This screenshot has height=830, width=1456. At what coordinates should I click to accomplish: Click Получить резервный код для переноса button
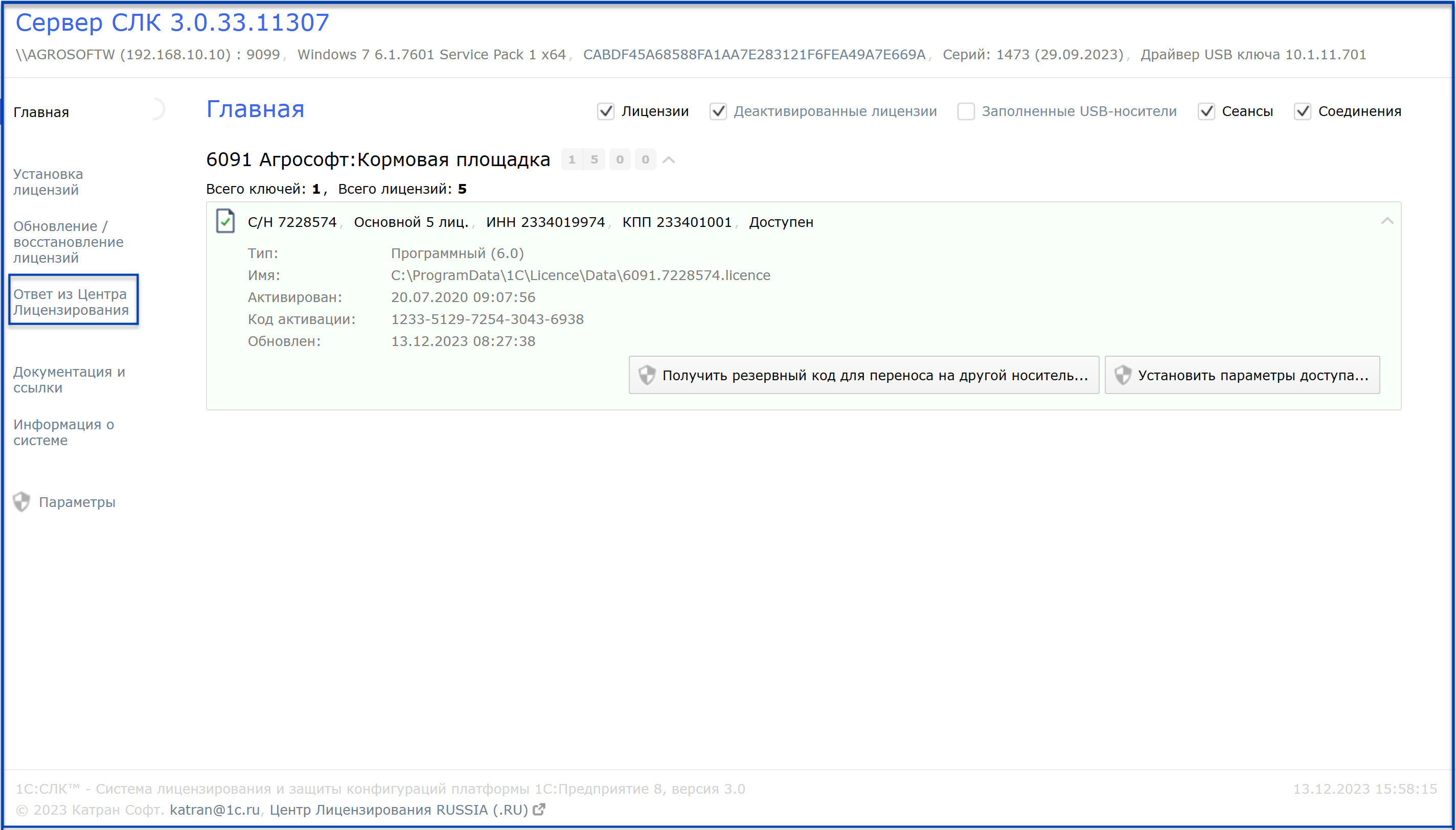(863, 375)
